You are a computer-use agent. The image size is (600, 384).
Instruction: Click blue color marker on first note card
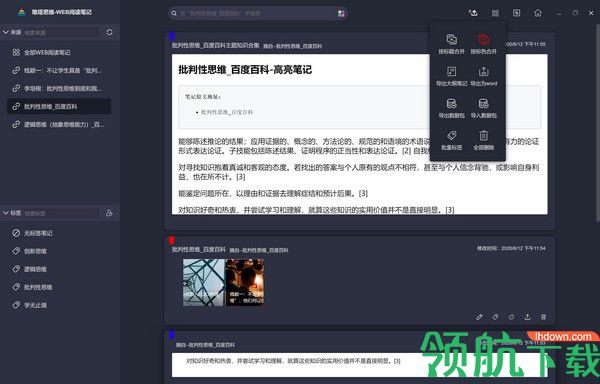pyautogui.click(x=172, y=36)
